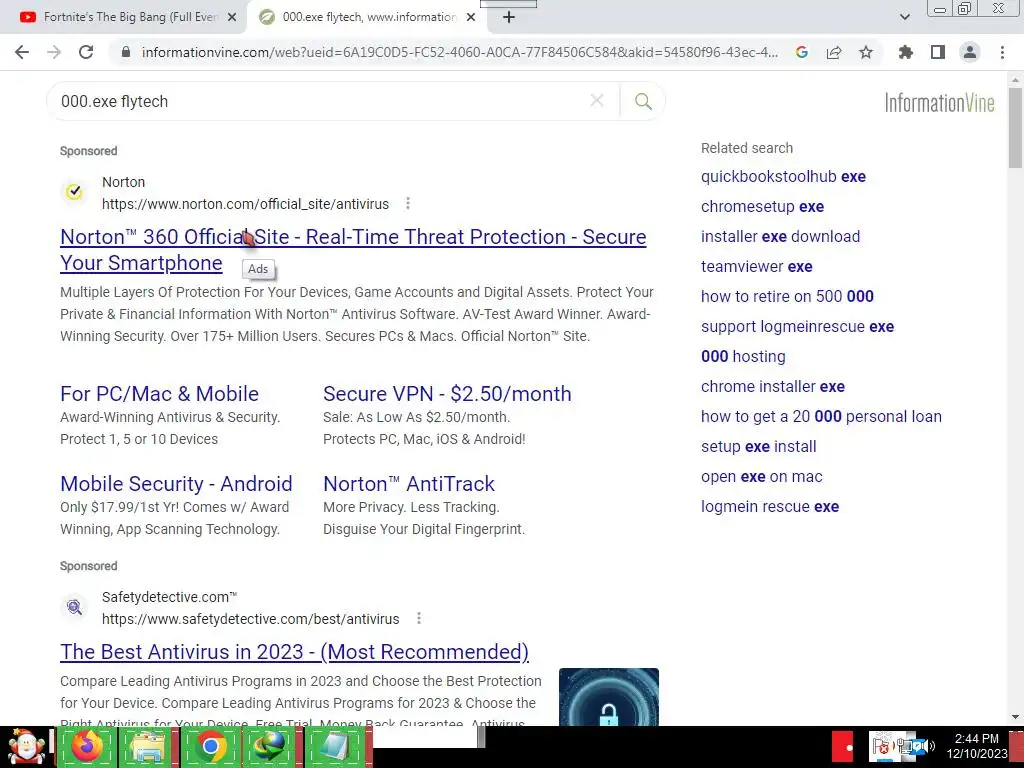Open the Safetydetective ad options dots
The width and height of the screenshot is (1024, 768).
click(419, 618)
